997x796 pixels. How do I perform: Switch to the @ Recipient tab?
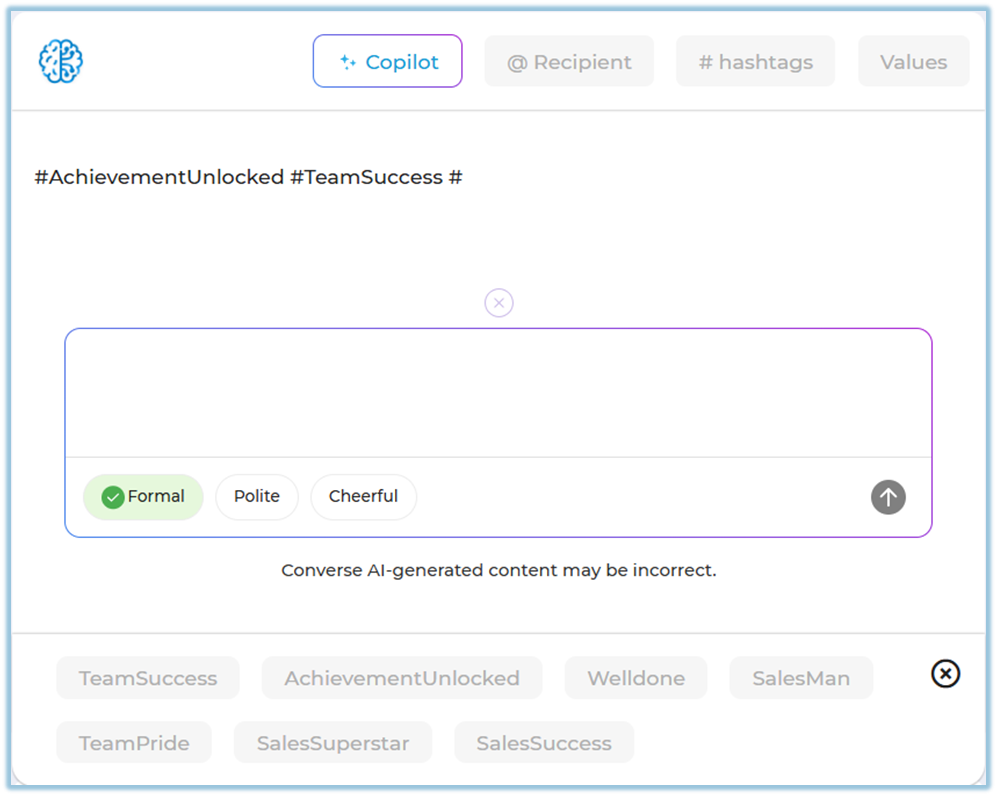(x=569, y=62)
